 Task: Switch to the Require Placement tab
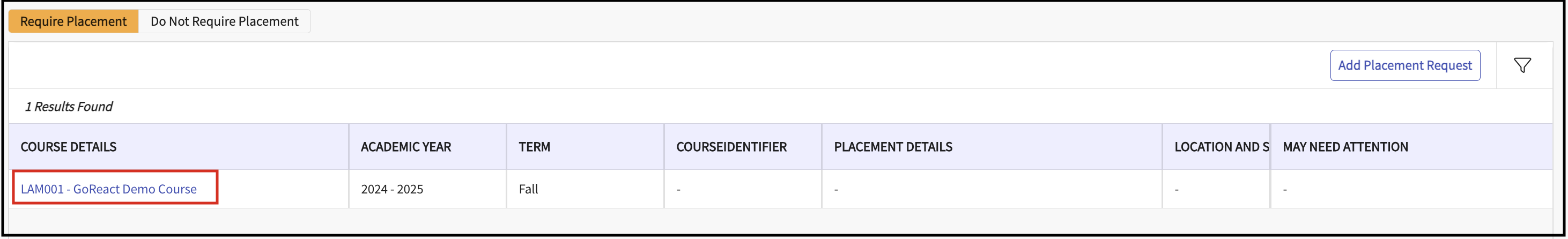click(73, 21)
